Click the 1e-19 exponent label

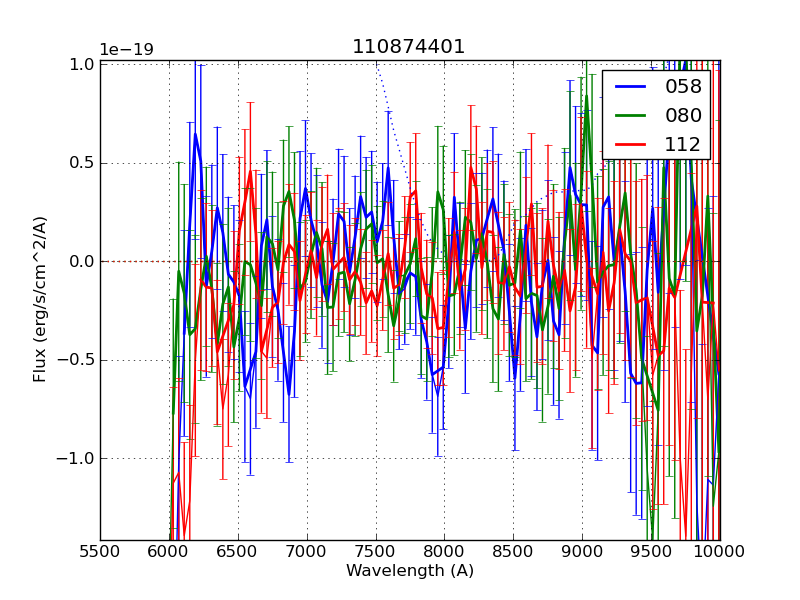[126, 50]
